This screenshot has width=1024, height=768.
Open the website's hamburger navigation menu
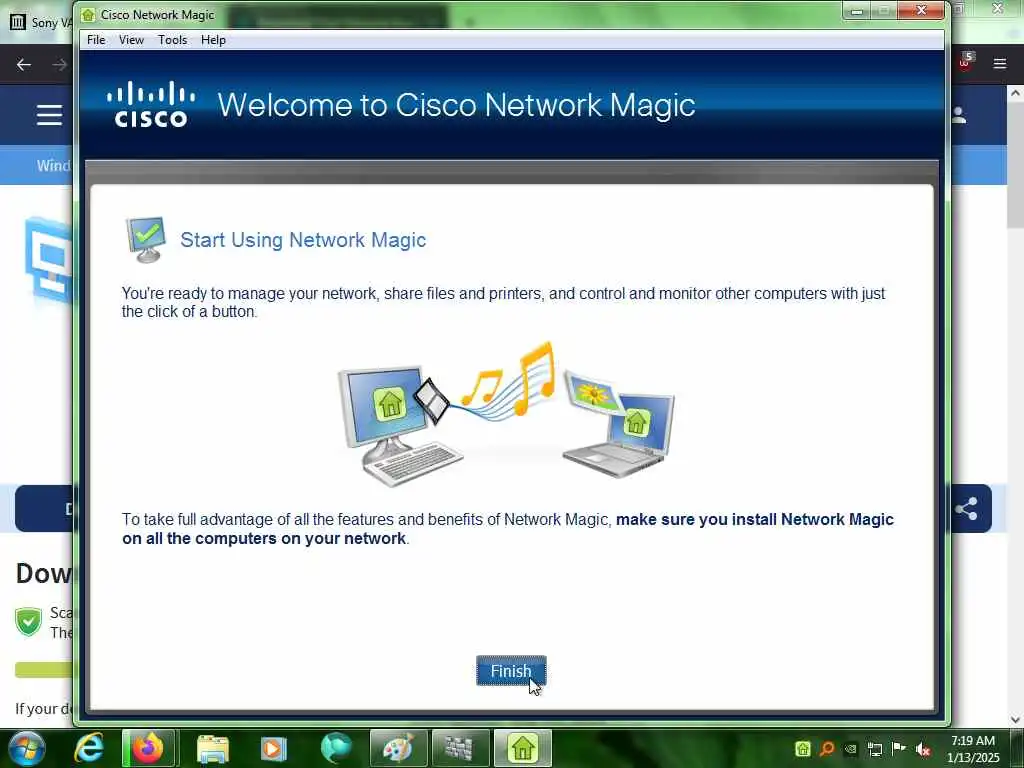tap(50, 115)
